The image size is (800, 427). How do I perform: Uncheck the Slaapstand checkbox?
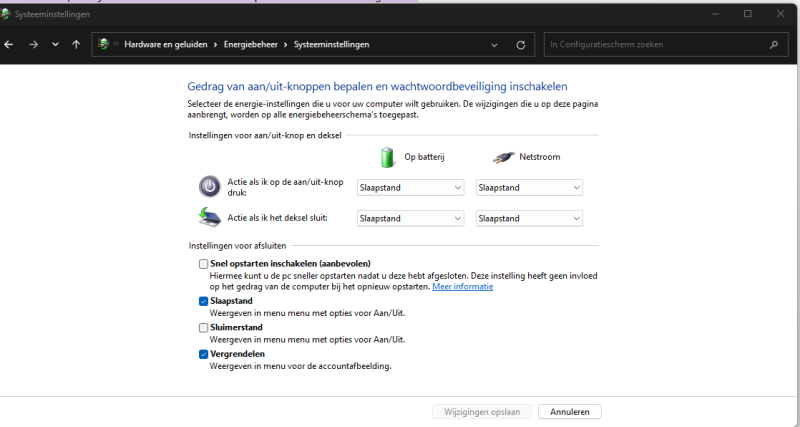(204, 301)
